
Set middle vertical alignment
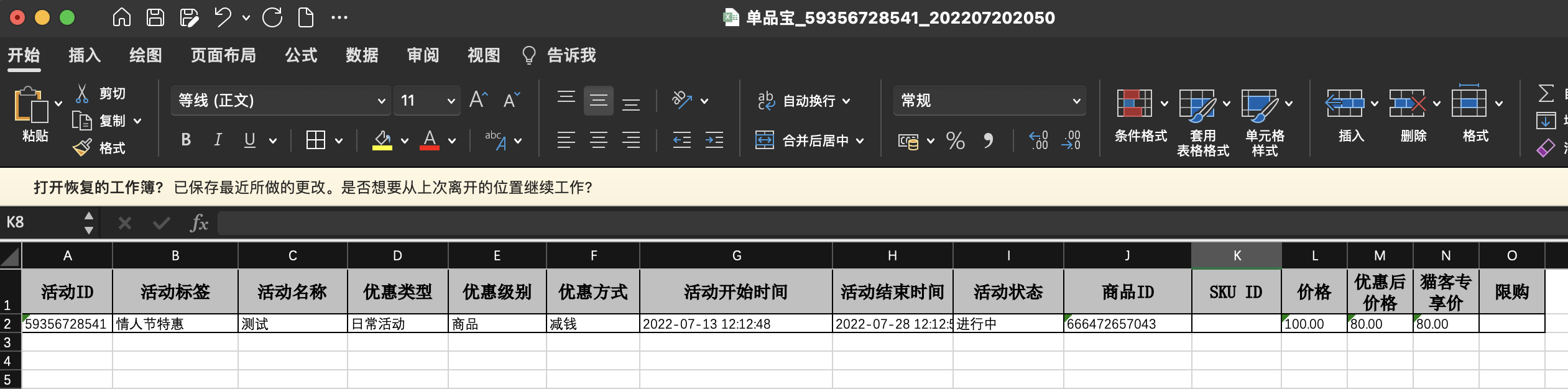(599, 101)
